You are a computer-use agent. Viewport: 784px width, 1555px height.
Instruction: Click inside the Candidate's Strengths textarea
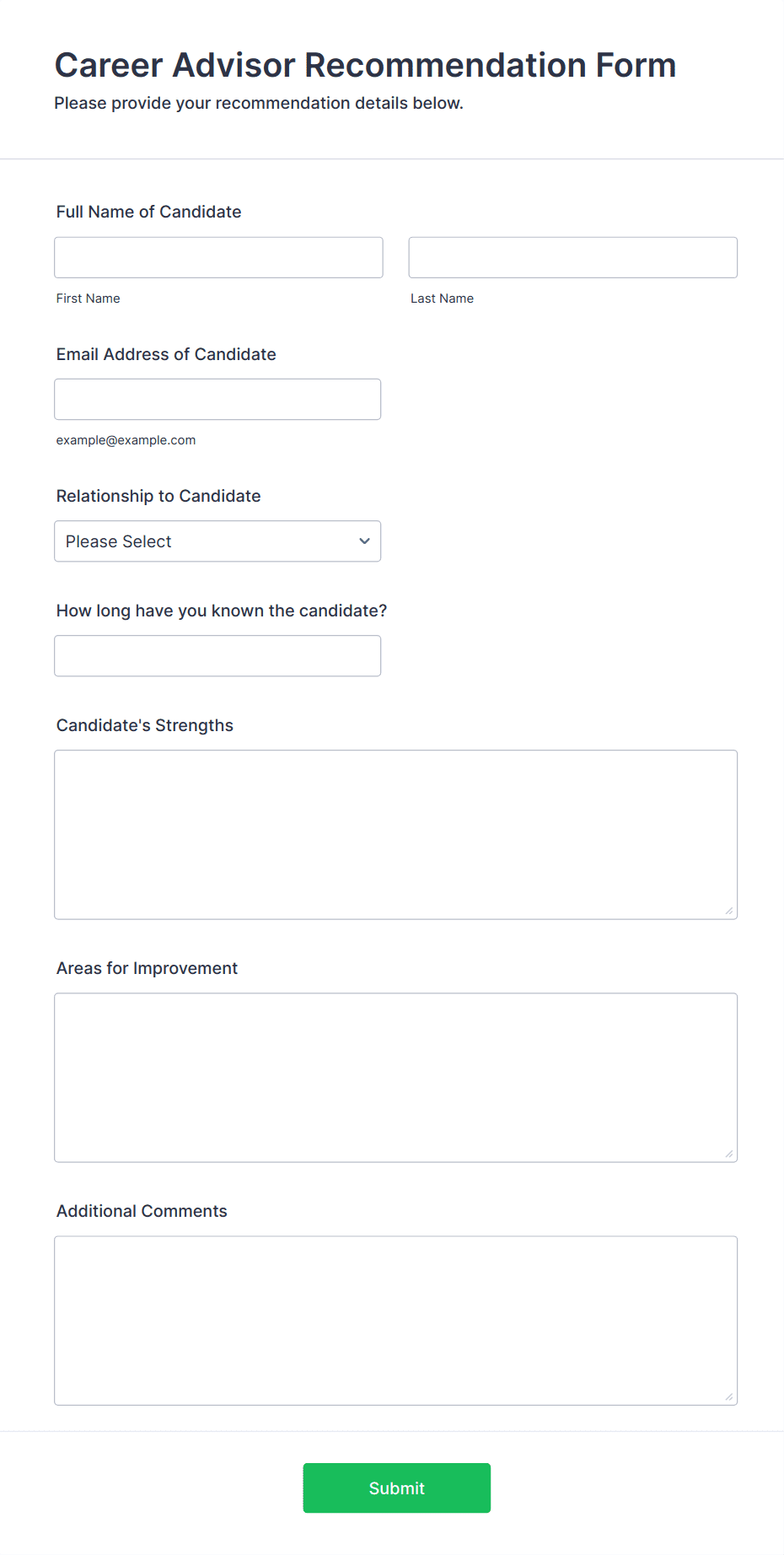[396, 835]
